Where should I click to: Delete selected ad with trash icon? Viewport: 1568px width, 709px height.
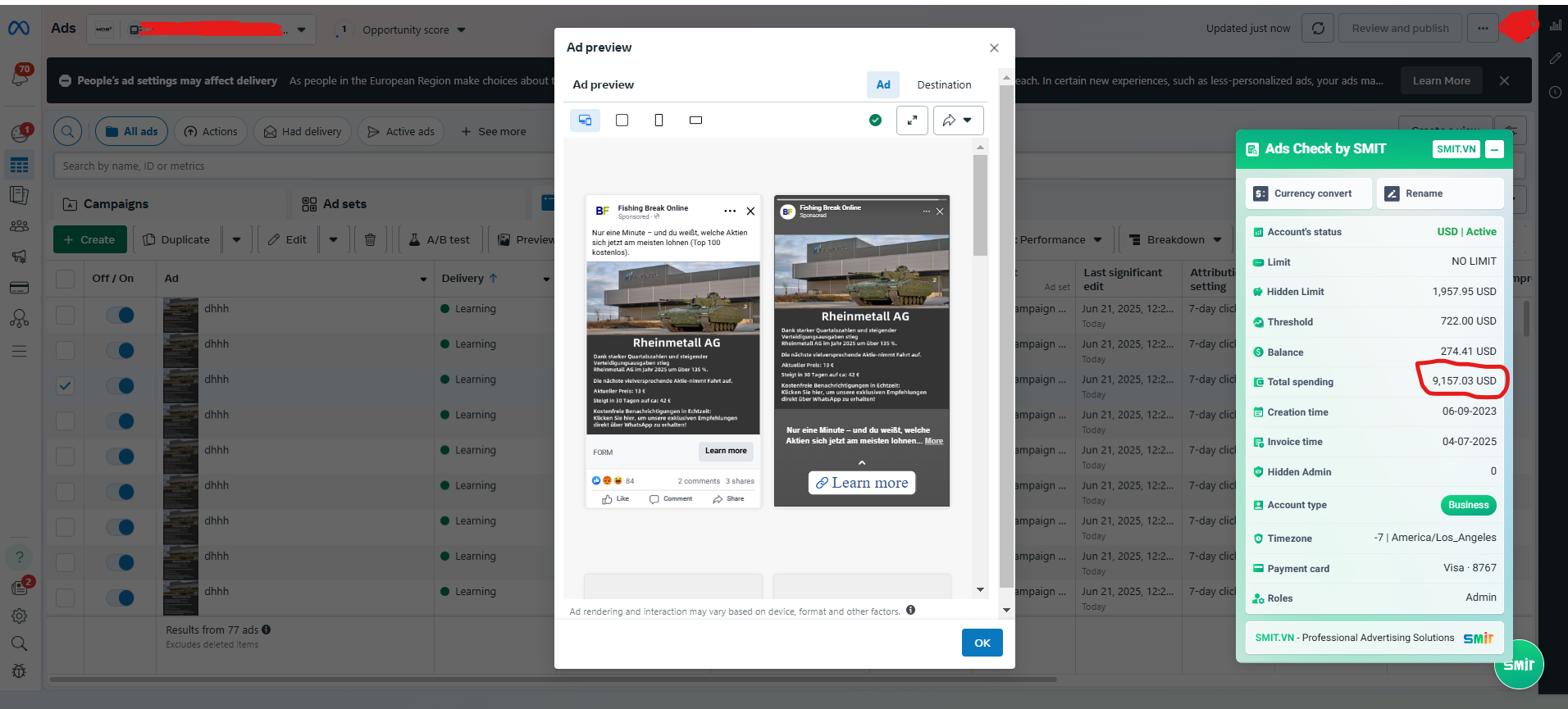coord(370,239)
